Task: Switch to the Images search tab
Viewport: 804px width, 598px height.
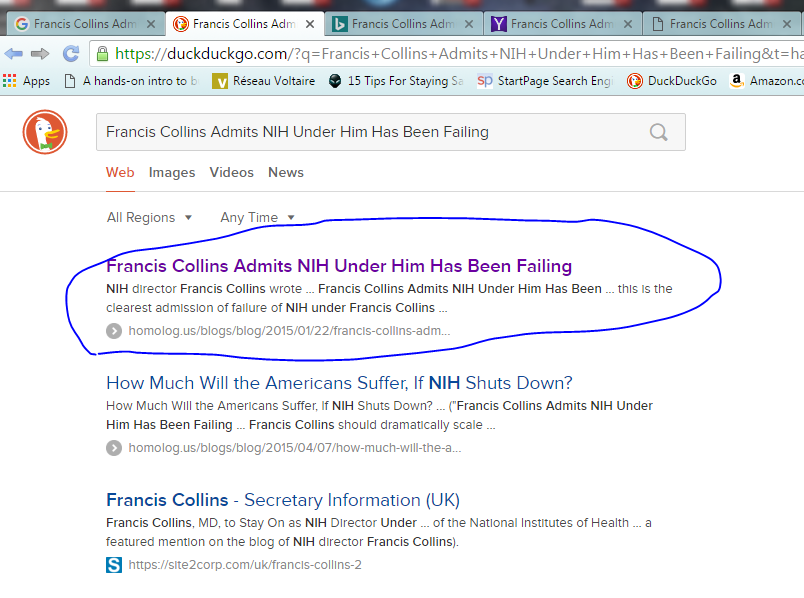Action: [x=172, y=172]
